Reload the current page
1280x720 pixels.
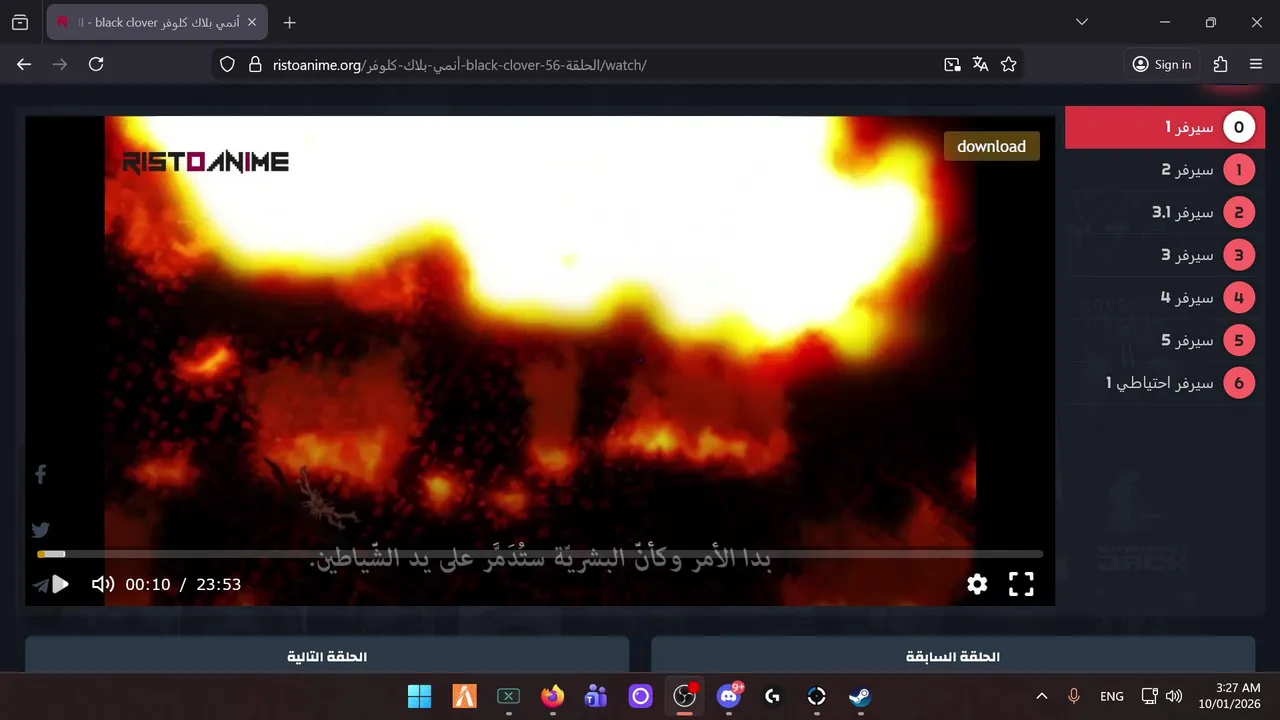click(x=96, y=64)
